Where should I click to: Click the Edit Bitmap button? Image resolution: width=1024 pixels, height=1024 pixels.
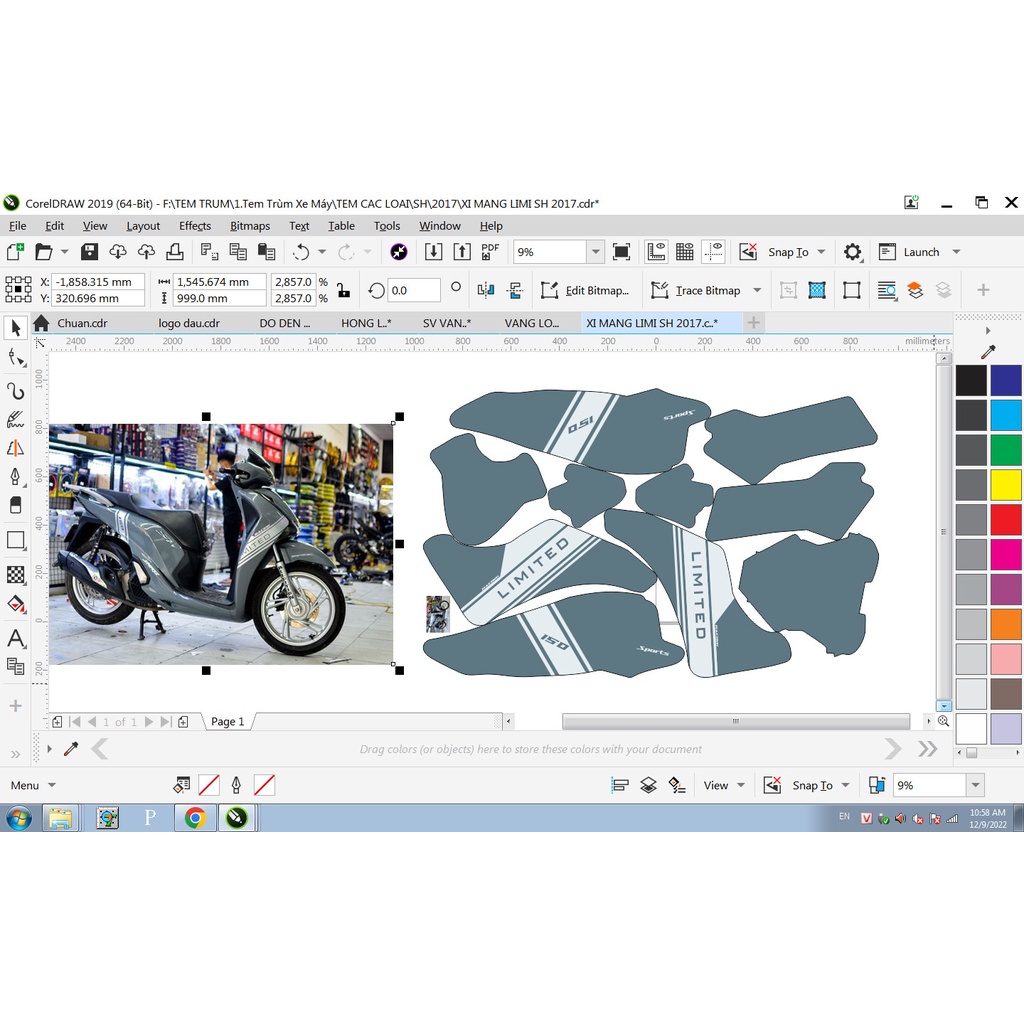[x=584, y=291]
